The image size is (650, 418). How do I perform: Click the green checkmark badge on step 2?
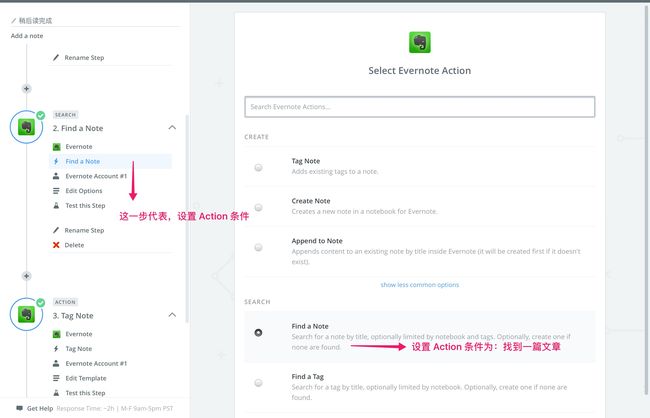tap(40, 115)
